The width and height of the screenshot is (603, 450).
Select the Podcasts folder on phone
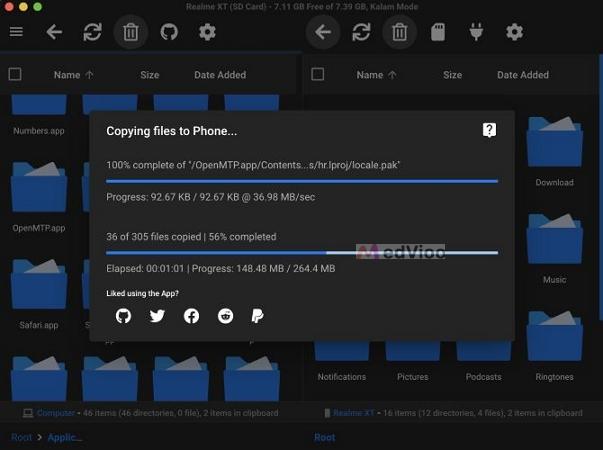(x=483, y=362)
